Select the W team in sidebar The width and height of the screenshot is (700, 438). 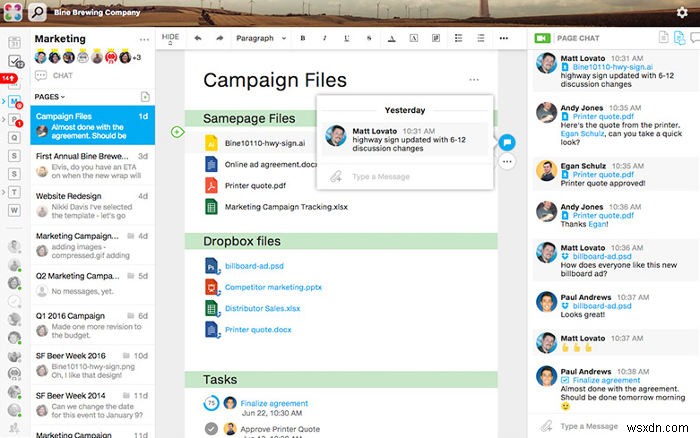coord(14,210)
